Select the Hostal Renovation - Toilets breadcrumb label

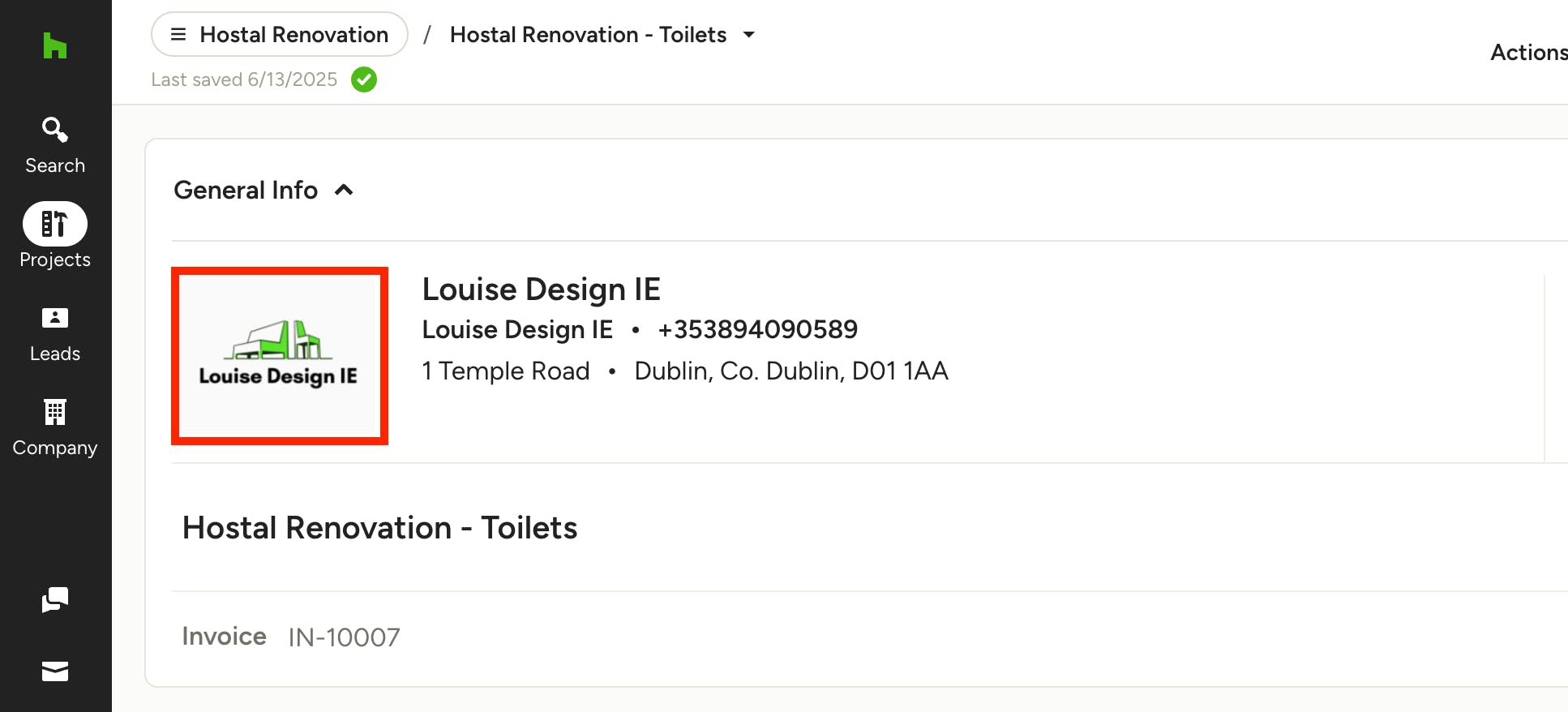pos(588,35)
